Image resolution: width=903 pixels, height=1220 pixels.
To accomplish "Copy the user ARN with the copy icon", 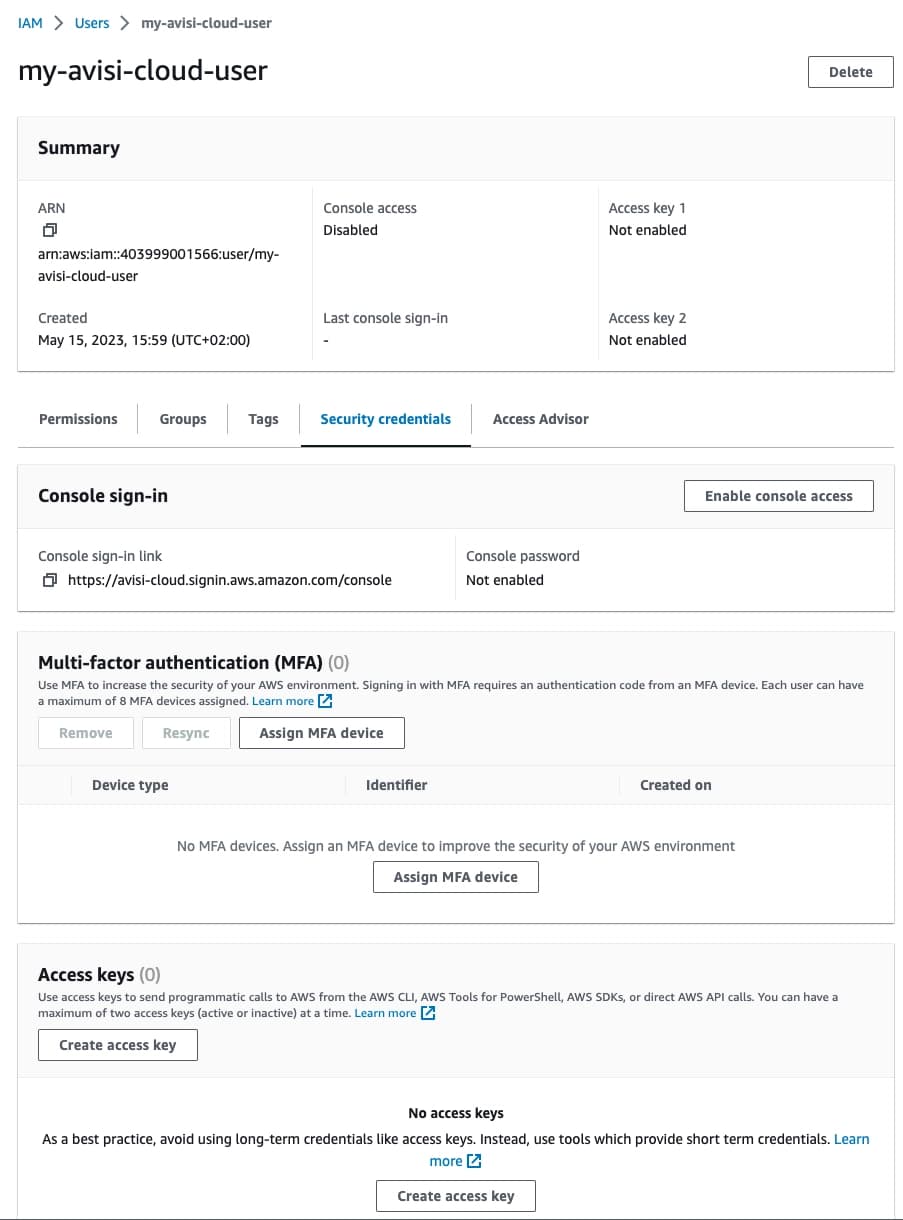I will 50,231.
